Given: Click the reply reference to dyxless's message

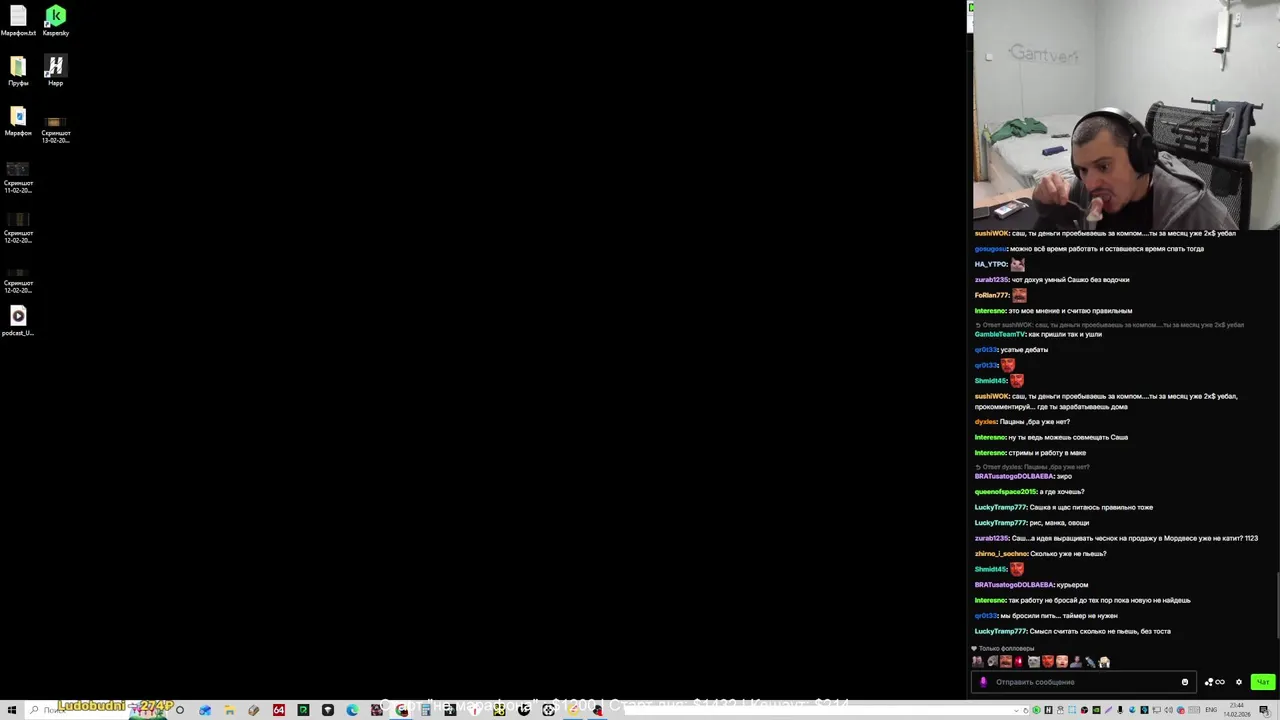Looking at the screenshot, I should (x=1033, y=467).
